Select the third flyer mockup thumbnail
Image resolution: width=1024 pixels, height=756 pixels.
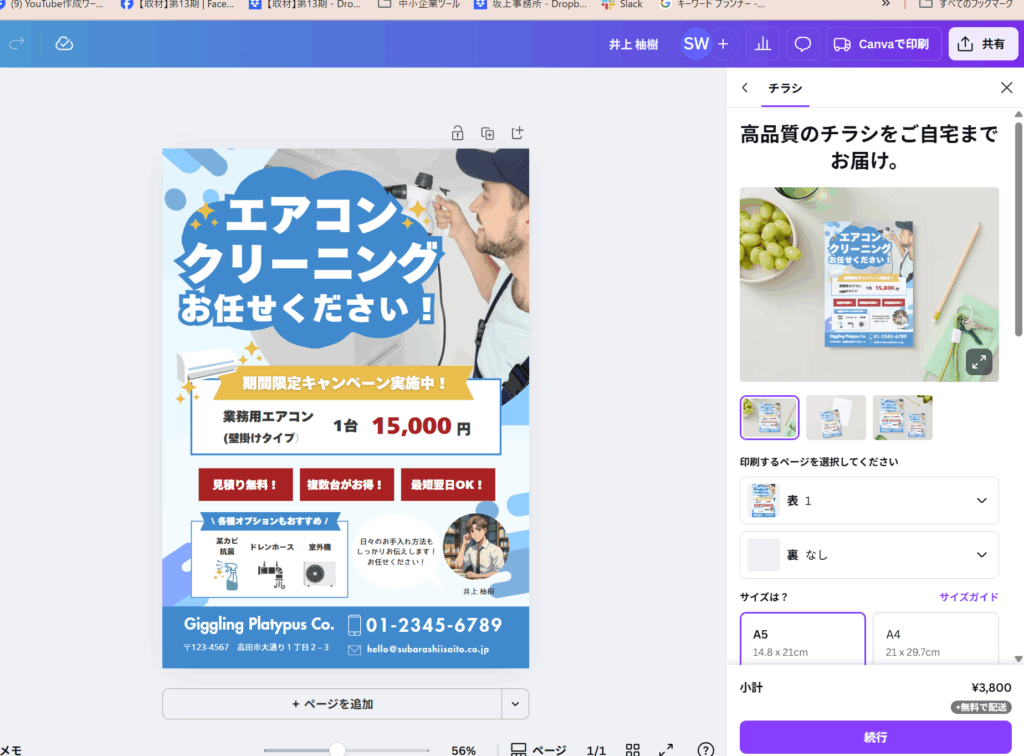tap(903, 417)
